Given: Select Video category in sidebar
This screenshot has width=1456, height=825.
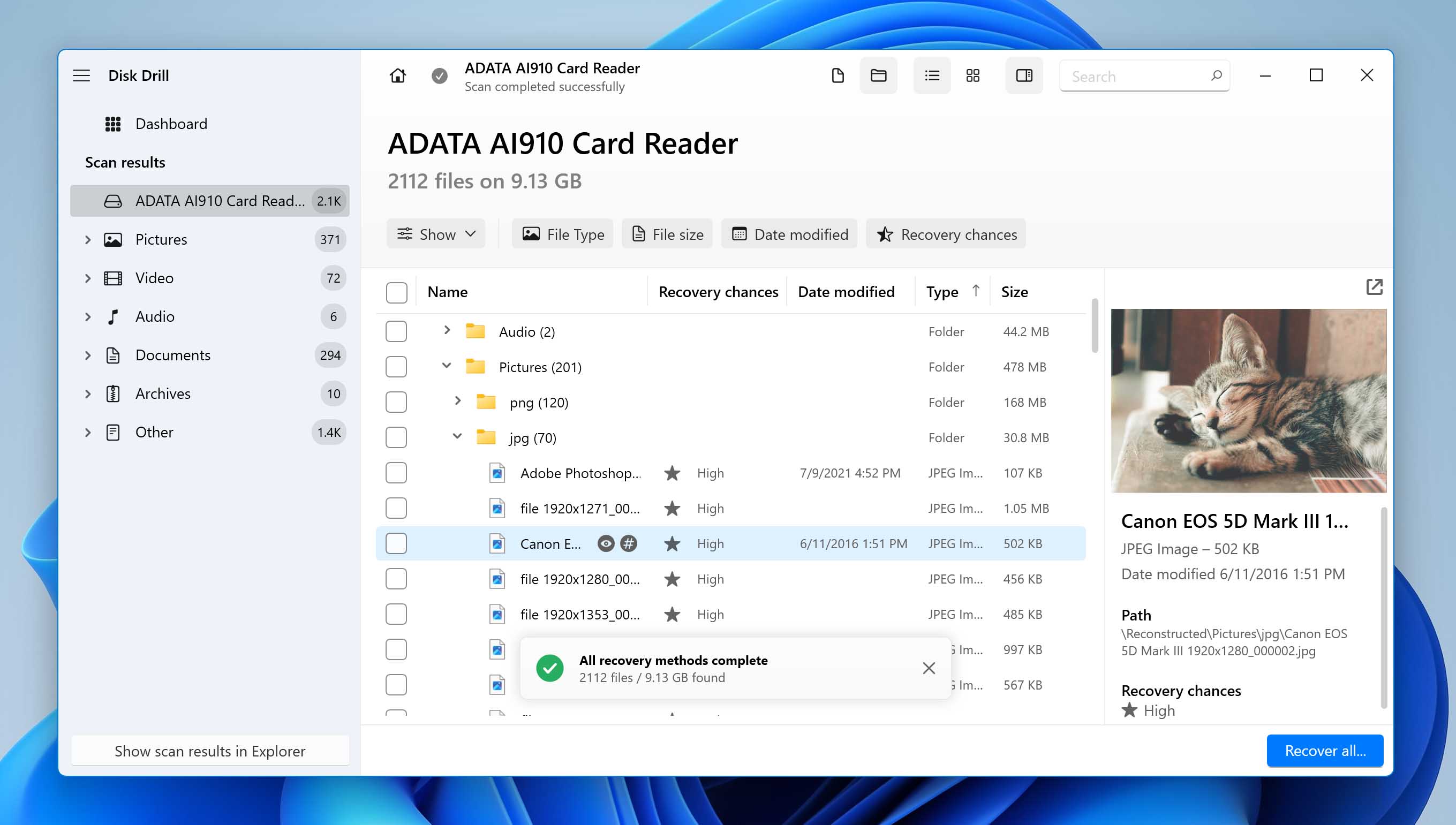Looking at the screenshot, I should [210, 278].
